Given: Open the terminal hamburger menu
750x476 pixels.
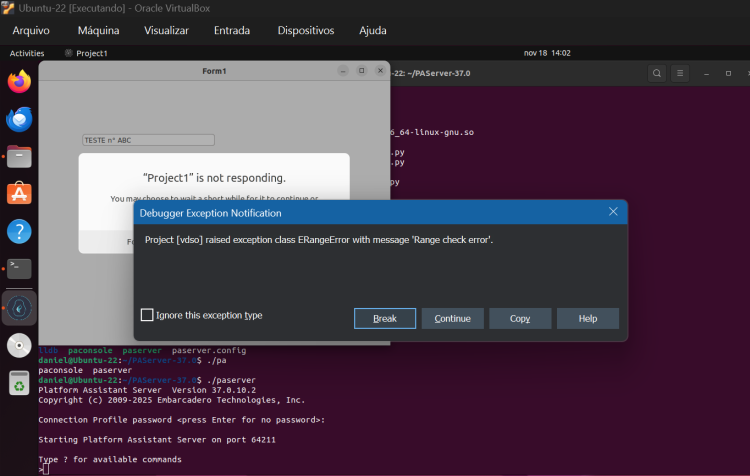Looking at the screenshot, I should 680,73.
